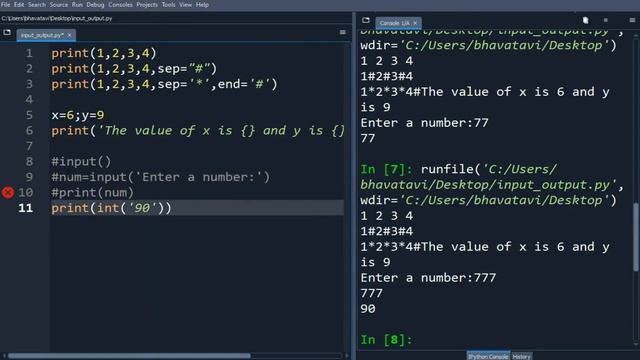Close the Console 1/A tab
Image resolution: width=640 pixels, height=360 pixels.
(415, 23)
